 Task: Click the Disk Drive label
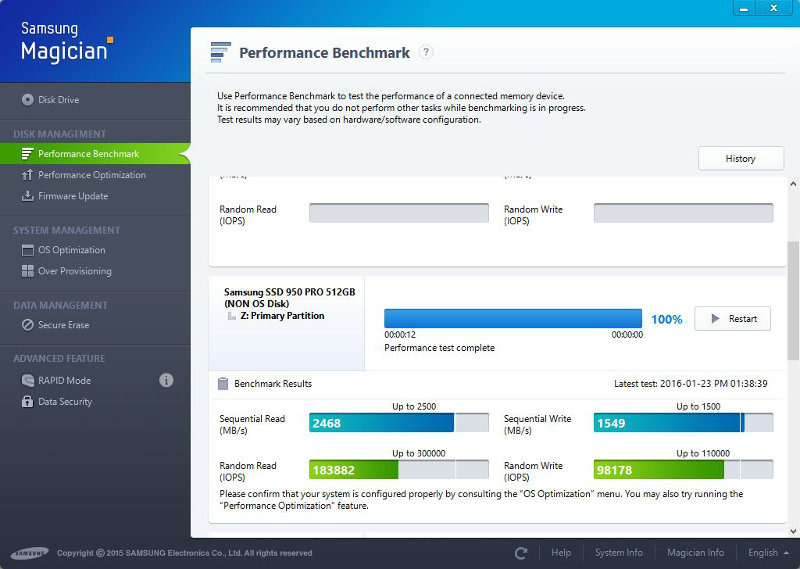[58, 100]
